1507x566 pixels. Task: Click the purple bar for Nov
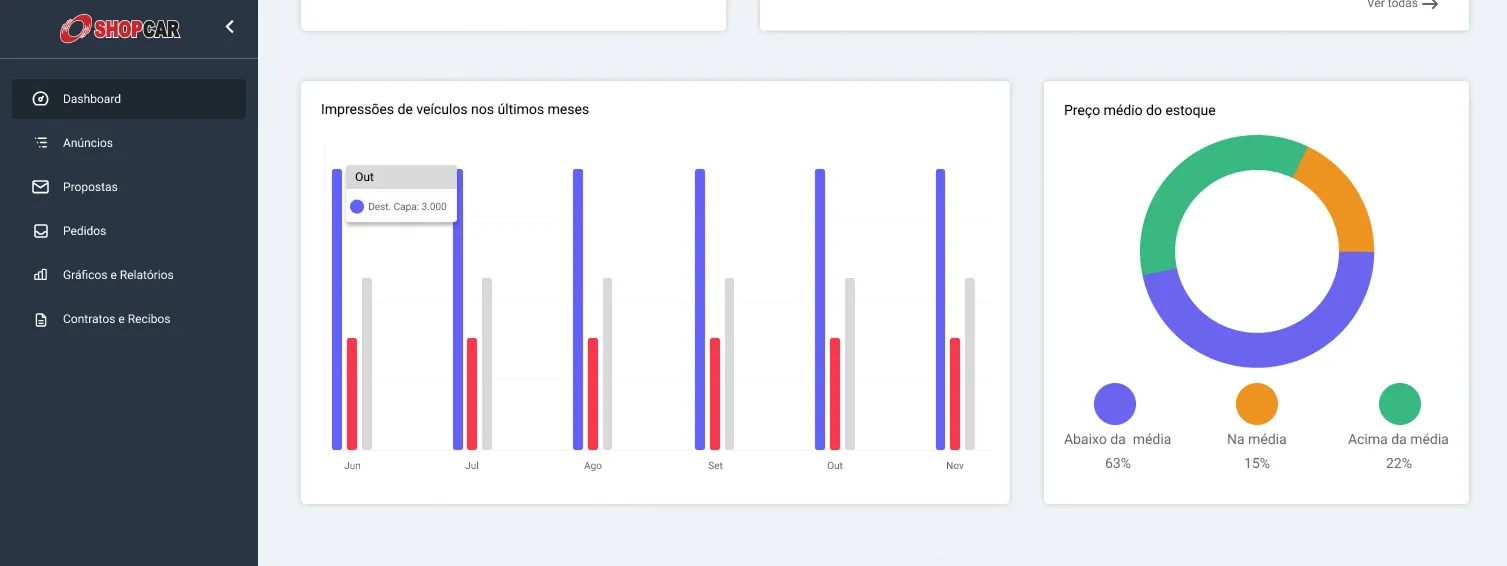point(940,310)
